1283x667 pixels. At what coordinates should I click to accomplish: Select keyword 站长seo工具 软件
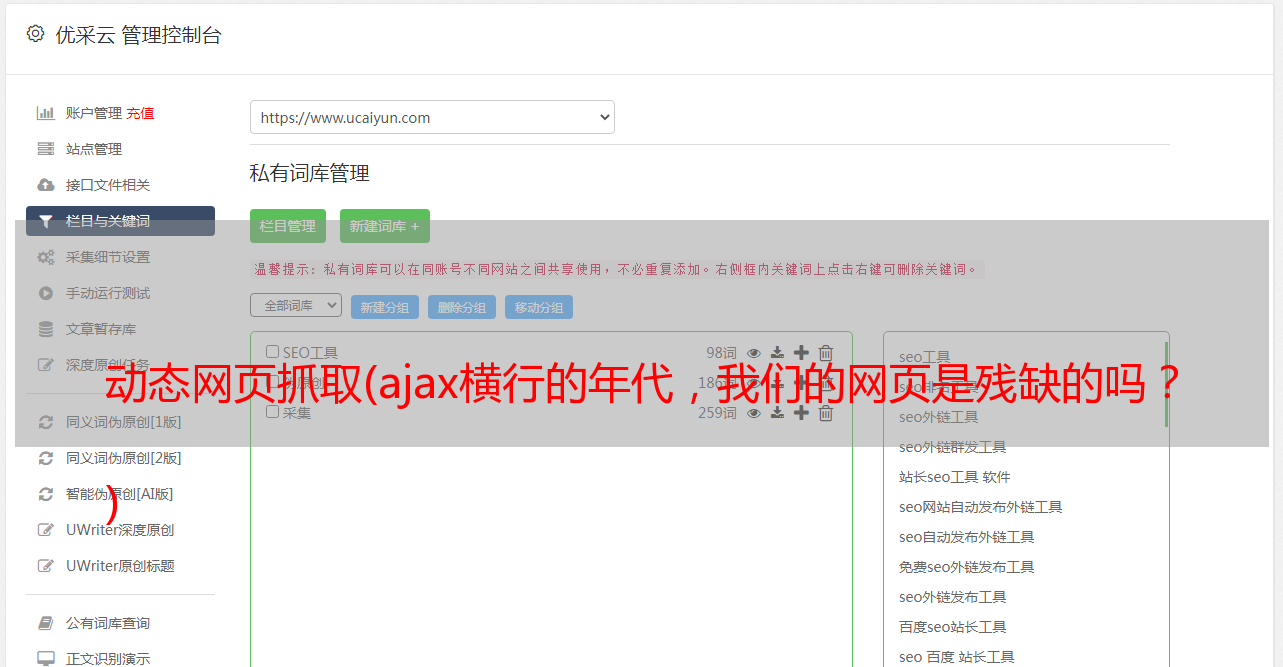point(955,477)
